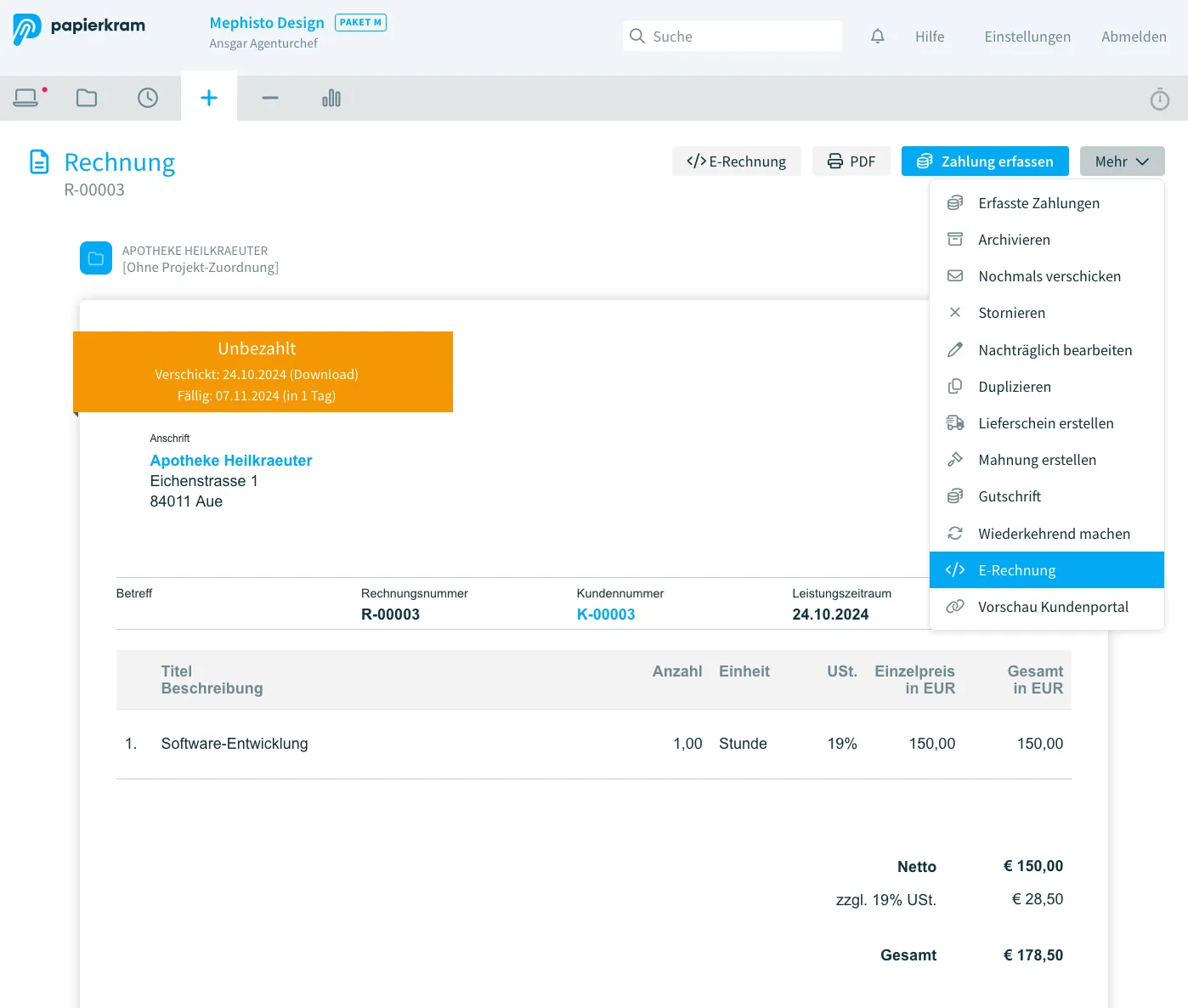Open the laptop dashboard tab icon
The height and width of the screenshot is (1008, 1188).
point(25,98)
